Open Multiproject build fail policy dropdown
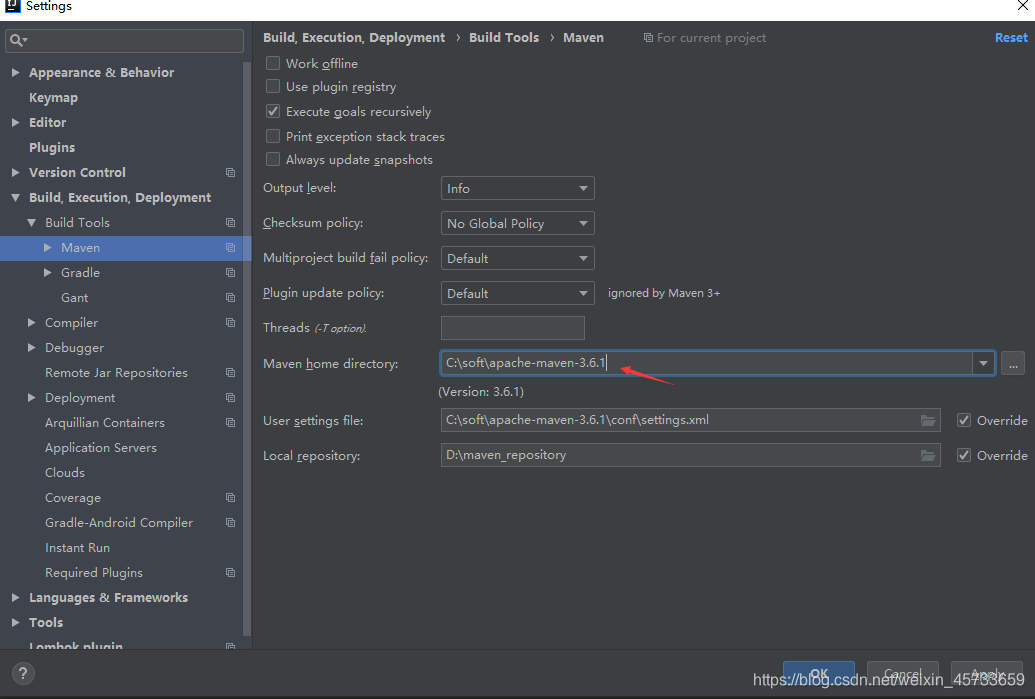1035x699 pixels. pyautogui.click(x=518, y=258)
